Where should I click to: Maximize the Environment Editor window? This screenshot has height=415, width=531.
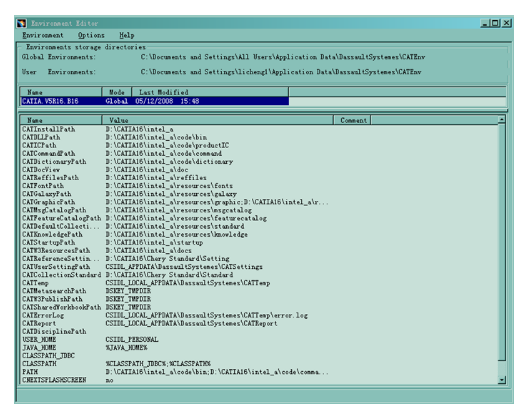coord(495,23)
